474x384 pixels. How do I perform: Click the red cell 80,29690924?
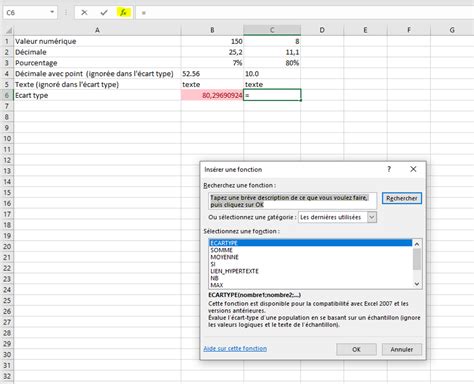pyautogui.click(x=212, y=95)
